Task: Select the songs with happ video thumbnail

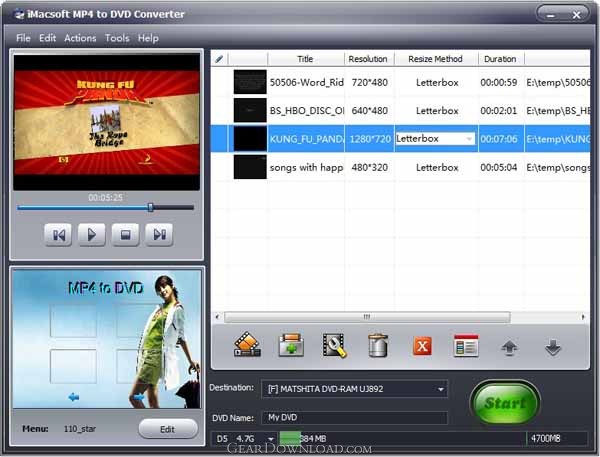Action: pyautogui.click(x=250, y=167)
